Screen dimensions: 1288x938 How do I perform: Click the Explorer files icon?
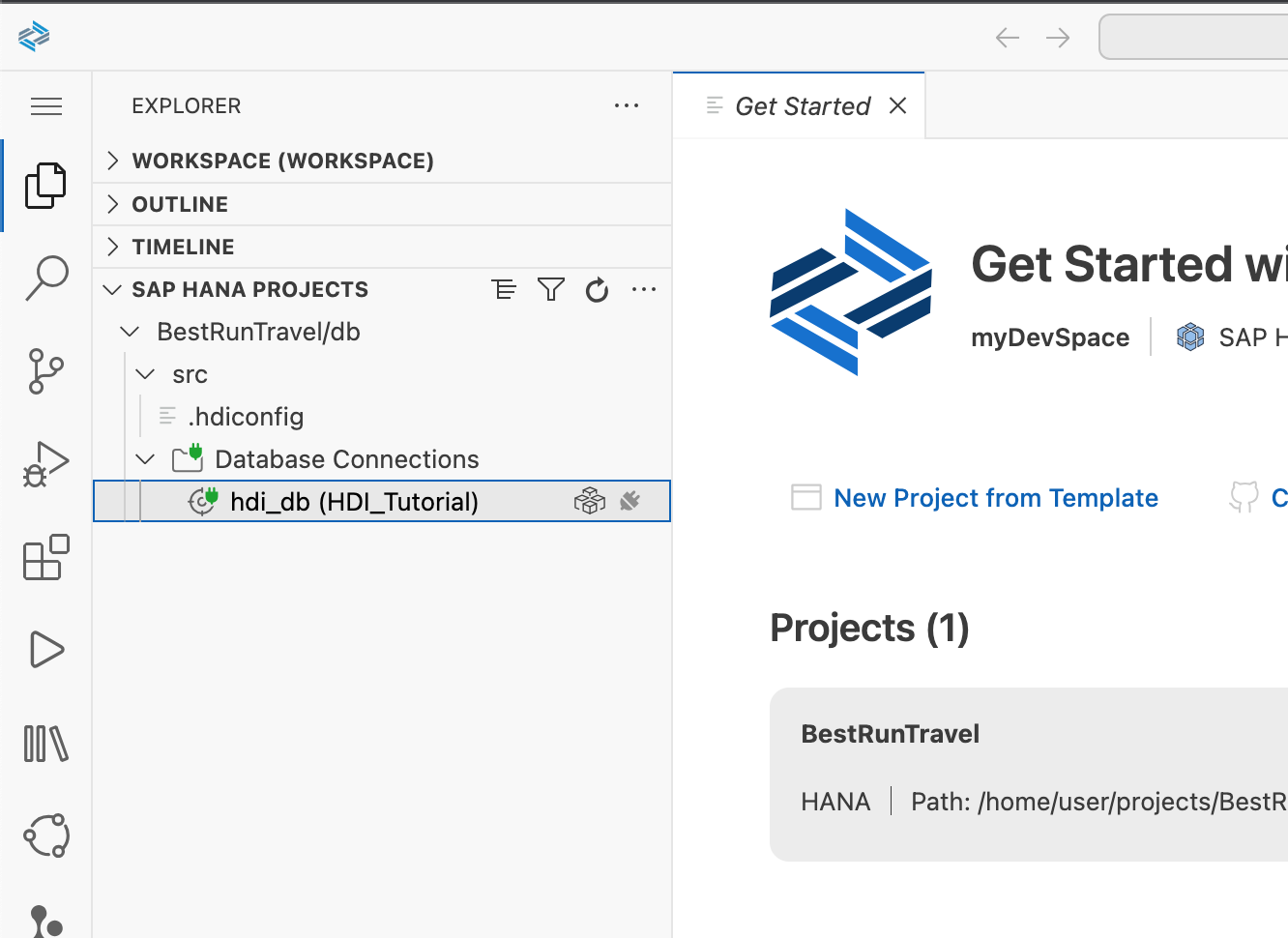46,185
